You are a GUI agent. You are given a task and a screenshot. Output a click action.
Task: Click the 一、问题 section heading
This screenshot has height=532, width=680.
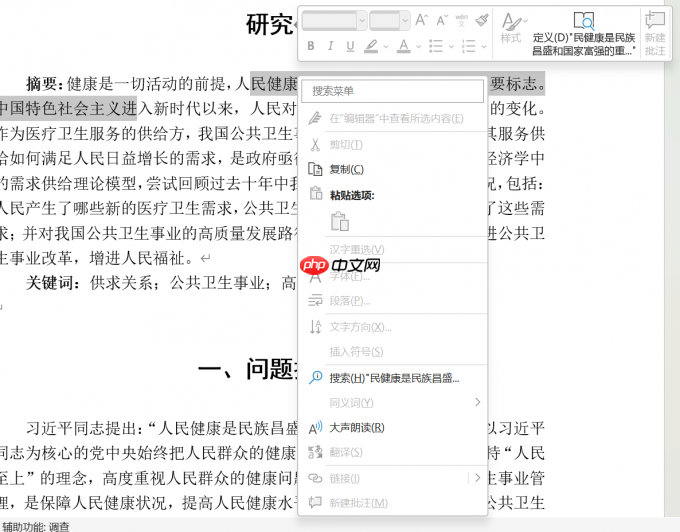click(x=247, y=369)
